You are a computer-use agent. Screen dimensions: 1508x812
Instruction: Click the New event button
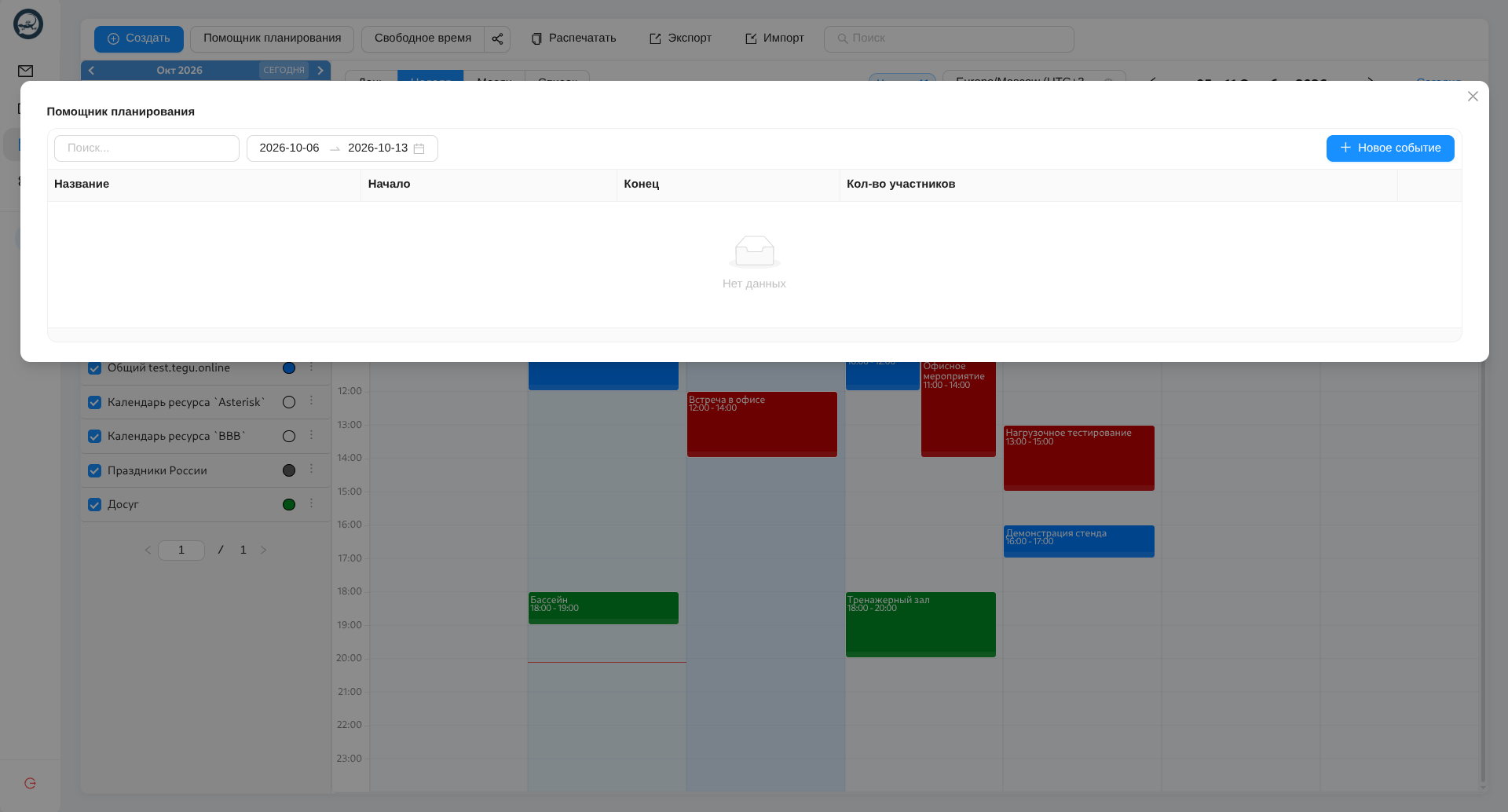pos(1390,148)
